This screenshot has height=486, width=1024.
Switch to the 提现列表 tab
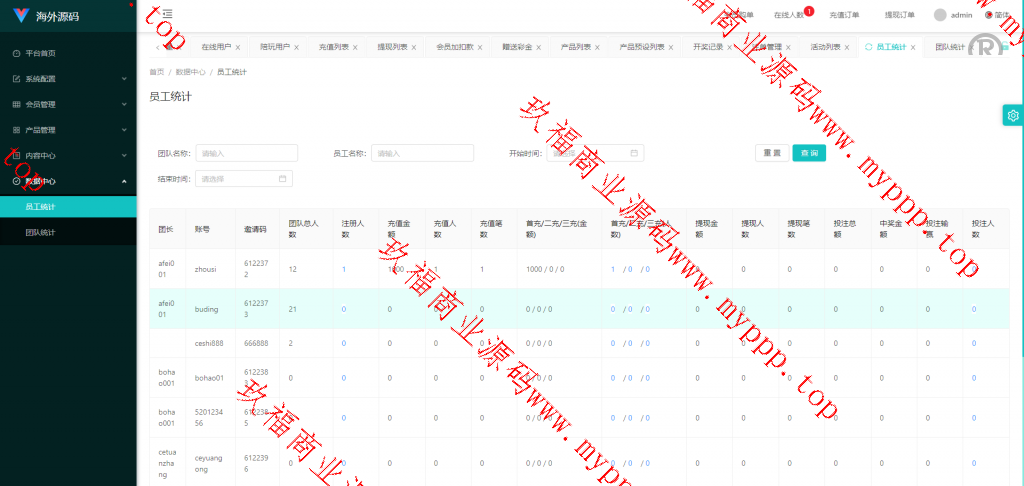pyautogui.click(x=392, y=47)
